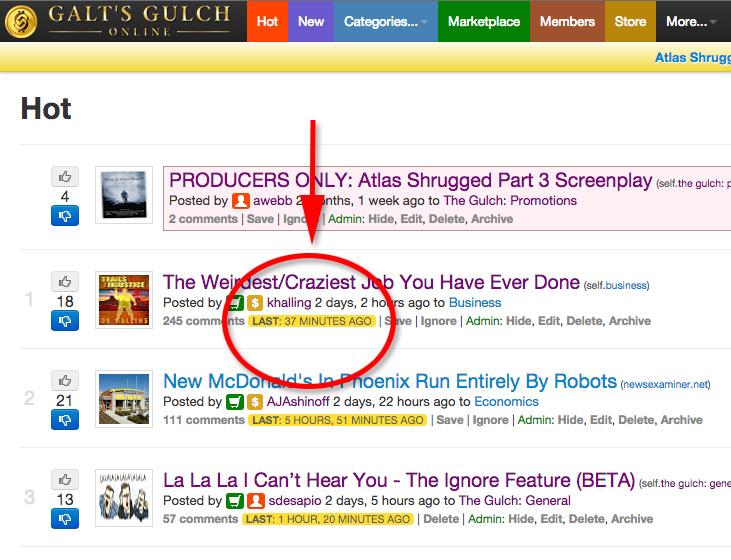Downvote the La La La Ignore Feature post
The height and width of the screenshot is (560, 731).
coord(65,519)
